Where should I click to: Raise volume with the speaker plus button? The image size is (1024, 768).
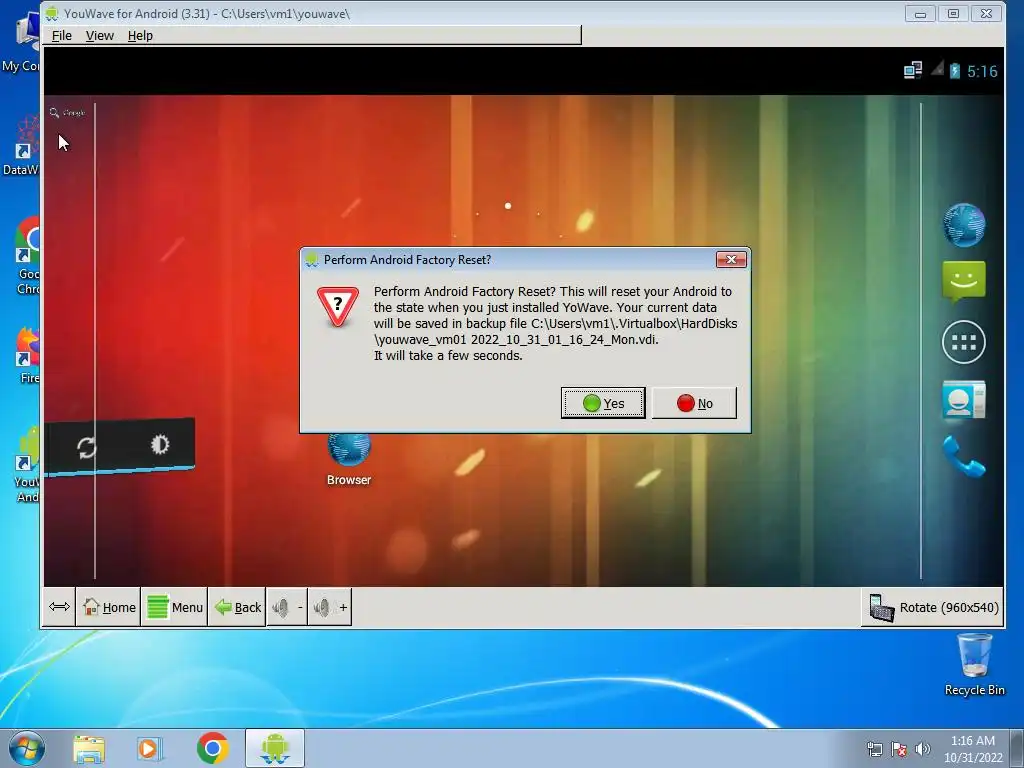pyautogui.click(x=330, y=607)
